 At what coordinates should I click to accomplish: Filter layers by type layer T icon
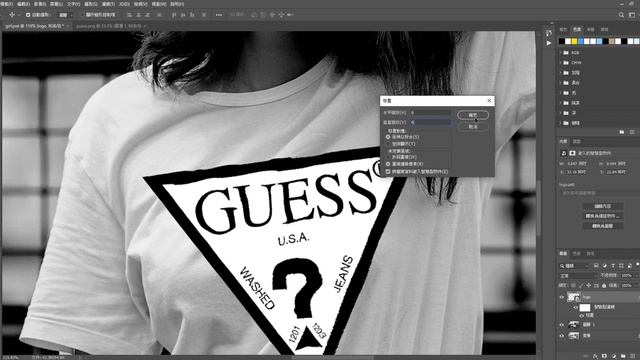[613, 266]
